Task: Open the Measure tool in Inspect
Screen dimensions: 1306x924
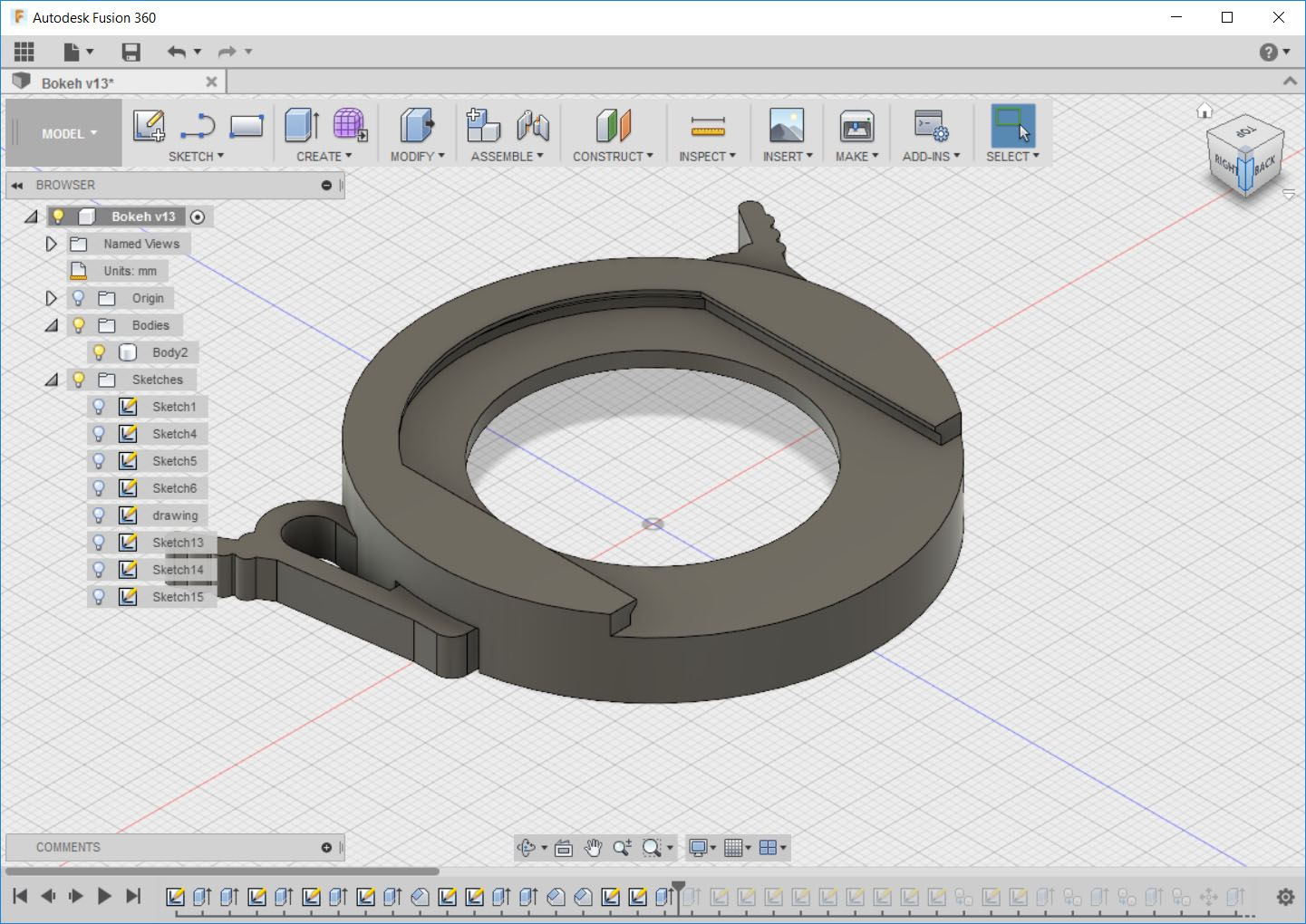Action: pyautogui.click(x=708, y=126)
